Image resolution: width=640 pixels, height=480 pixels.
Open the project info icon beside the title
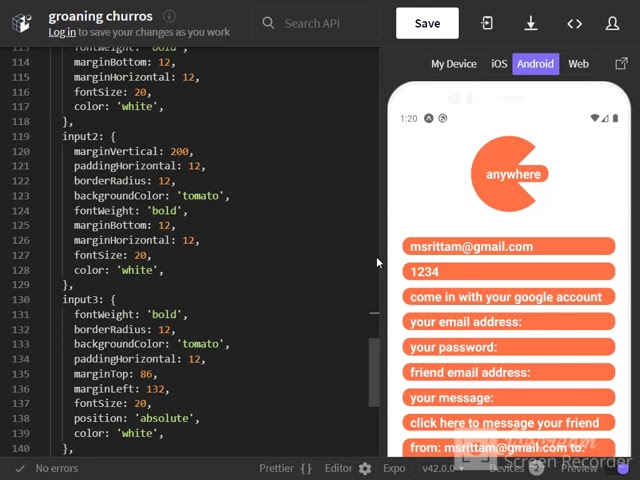pos(169,16)
